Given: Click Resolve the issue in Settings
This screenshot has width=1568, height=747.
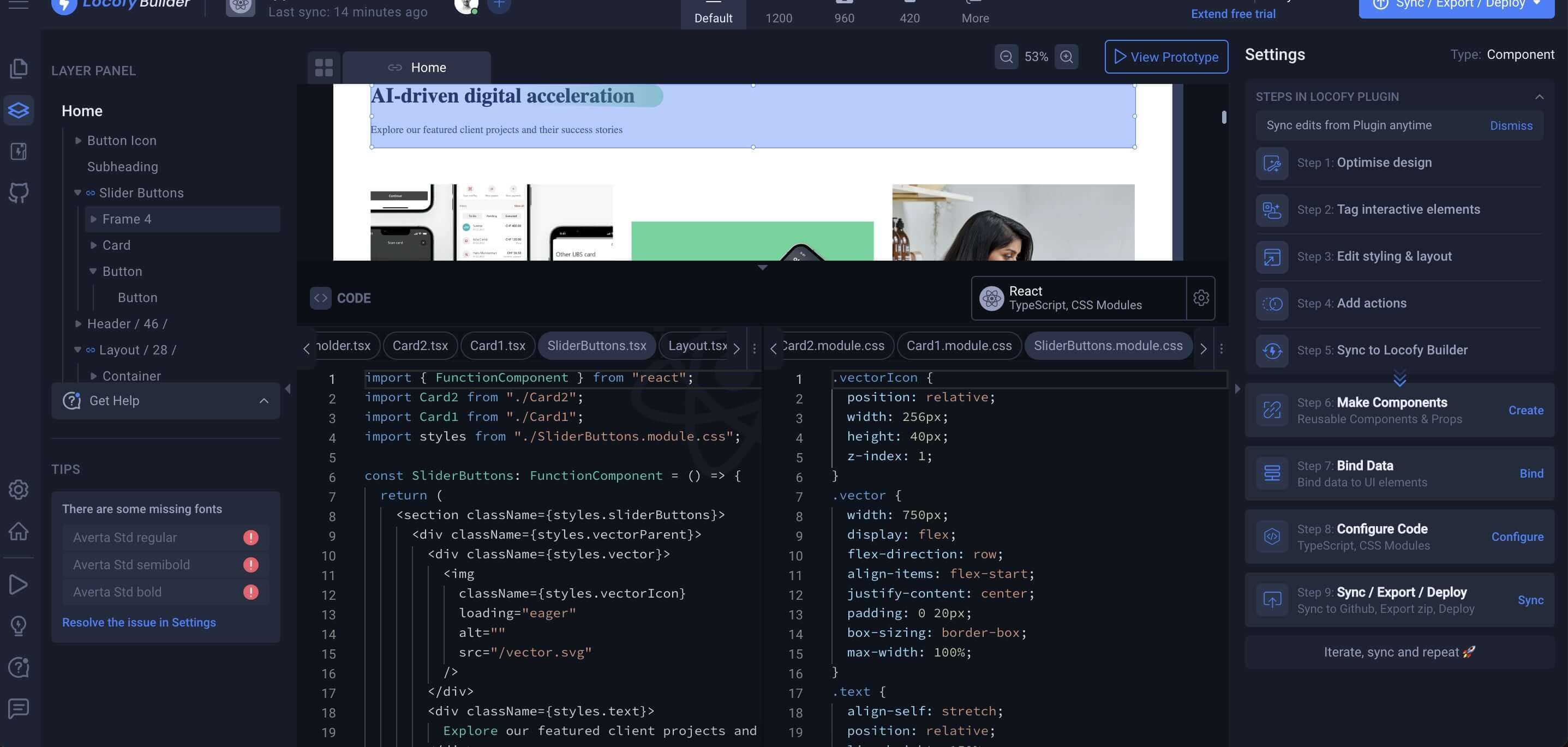Looking at the screenshot, I should pos(139,622).
